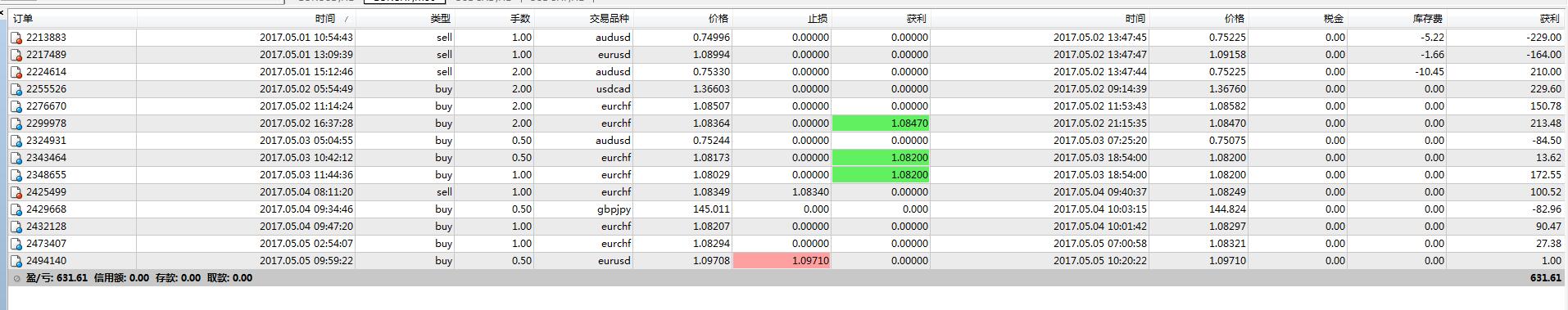
Task: Click the small circle icon beside 盈/亏
Action: 17,278
